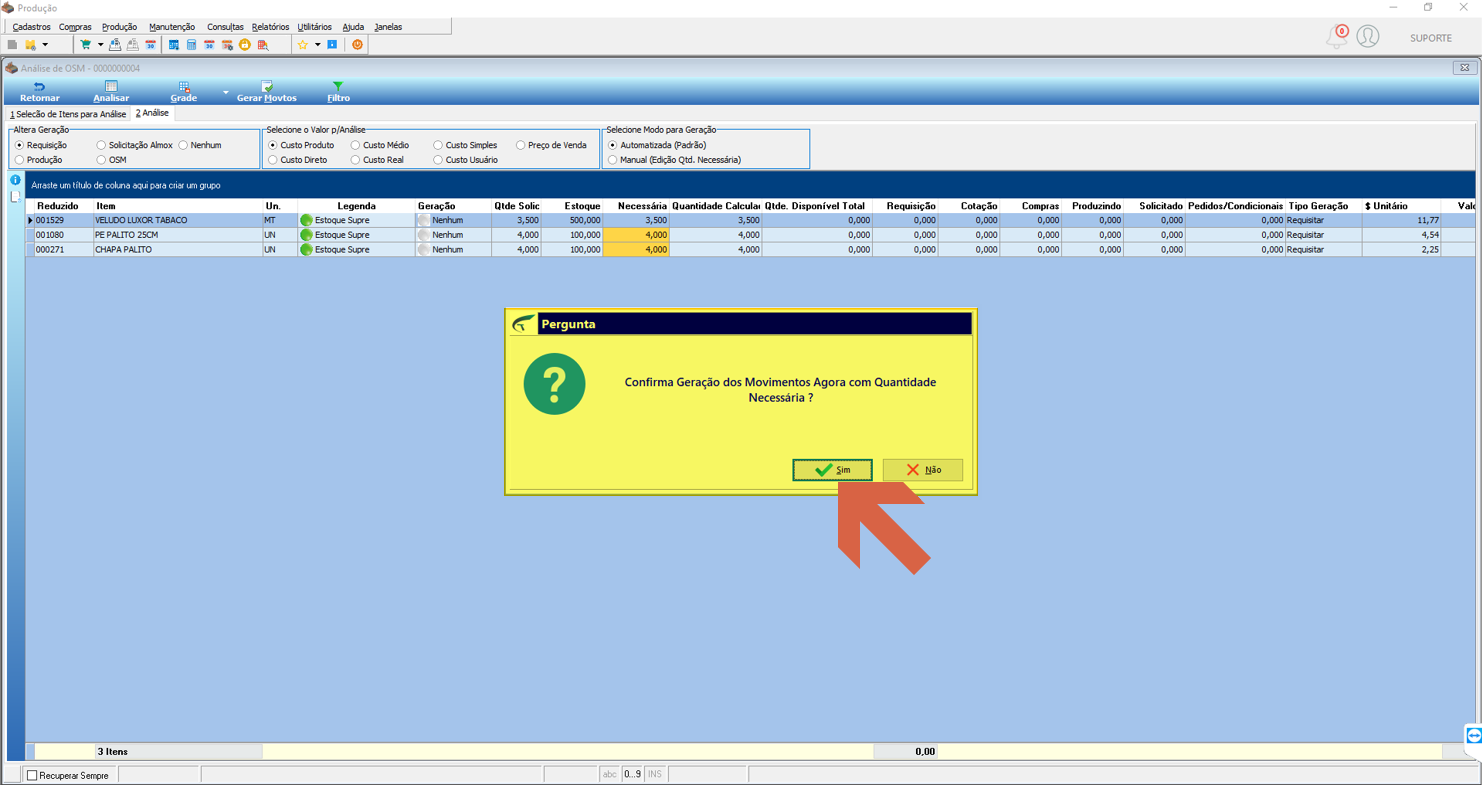Screen dimensions: 1482x786
Task: Click Gerar Movtos toolbar button
Action: 267,93
